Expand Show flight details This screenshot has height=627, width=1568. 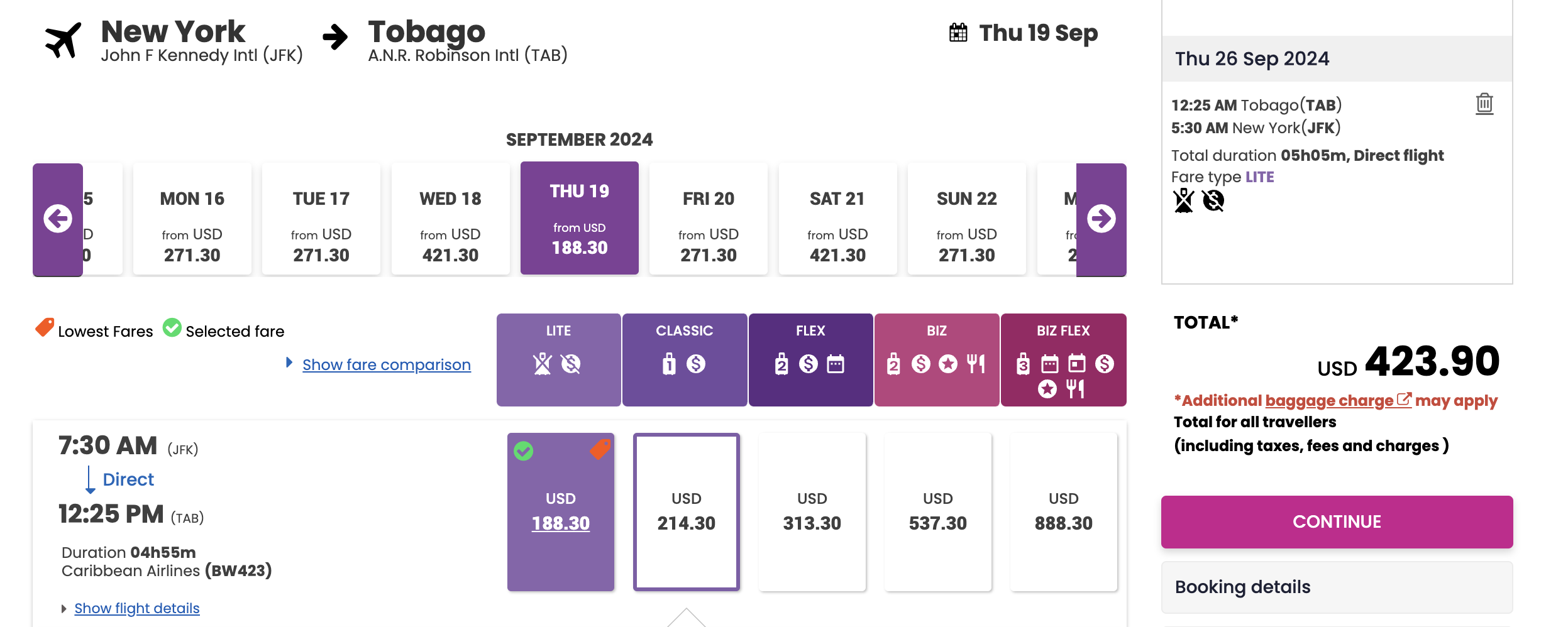pyautogui.click(x=136, y=608)
